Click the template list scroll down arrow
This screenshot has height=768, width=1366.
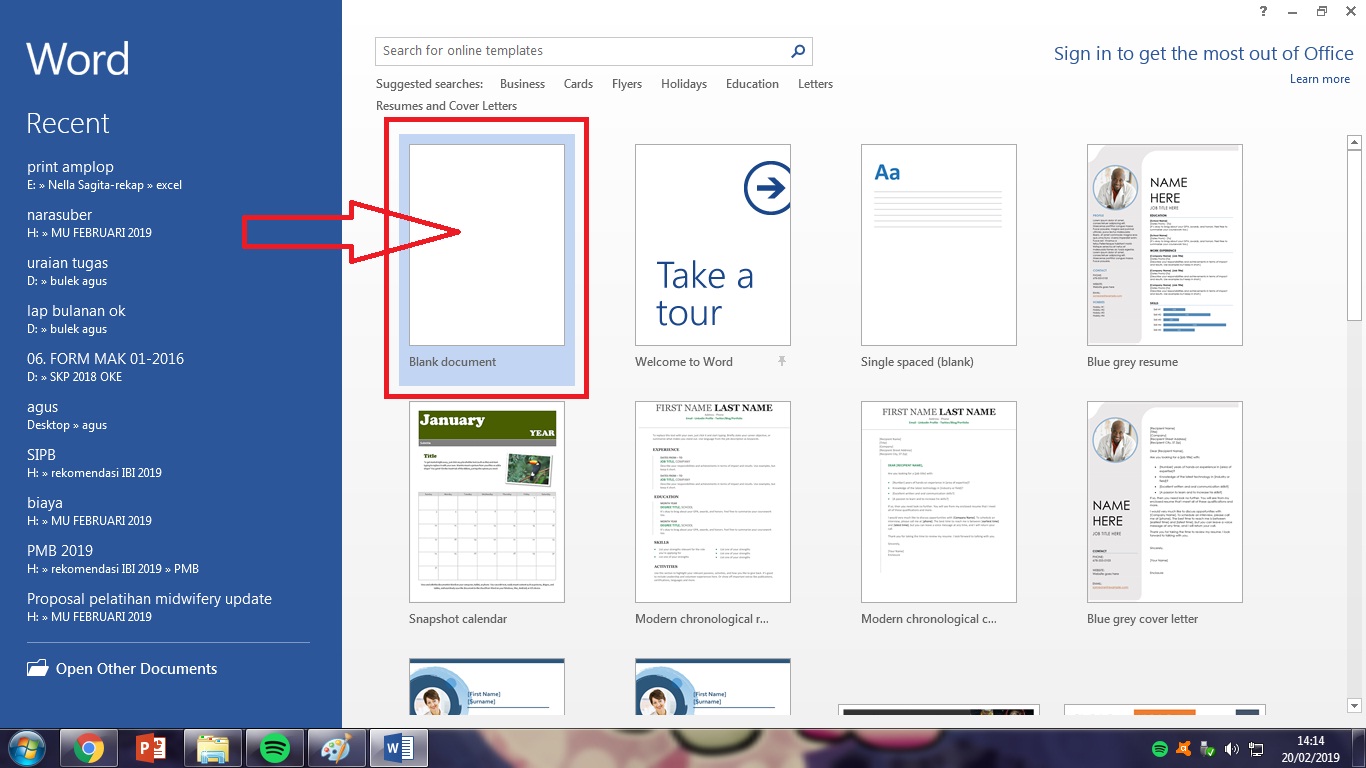point(1355,706)
